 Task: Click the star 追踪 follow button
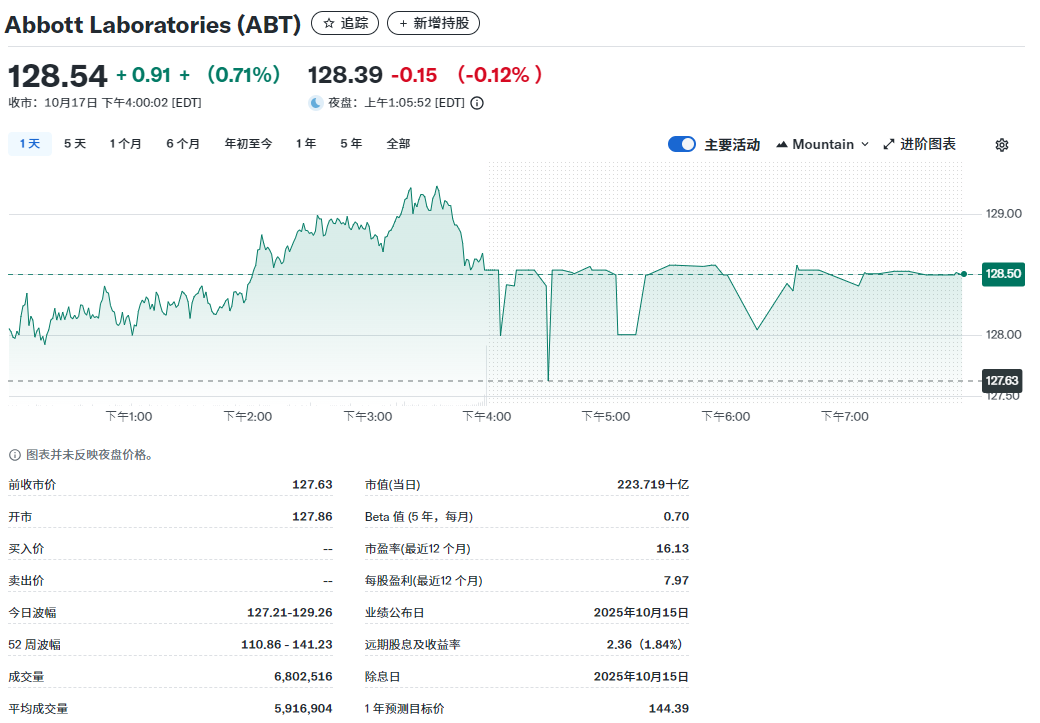[x=345, y=23]
